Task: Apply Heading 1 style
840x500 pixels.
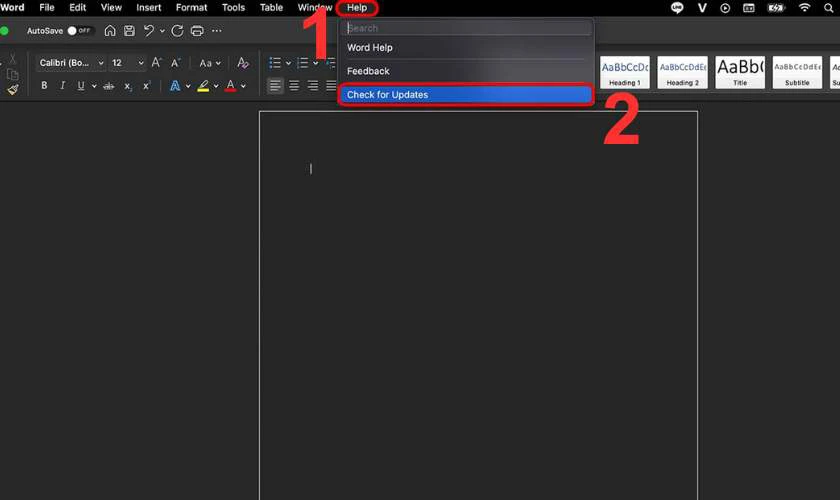Action: (x=625, y=72)
